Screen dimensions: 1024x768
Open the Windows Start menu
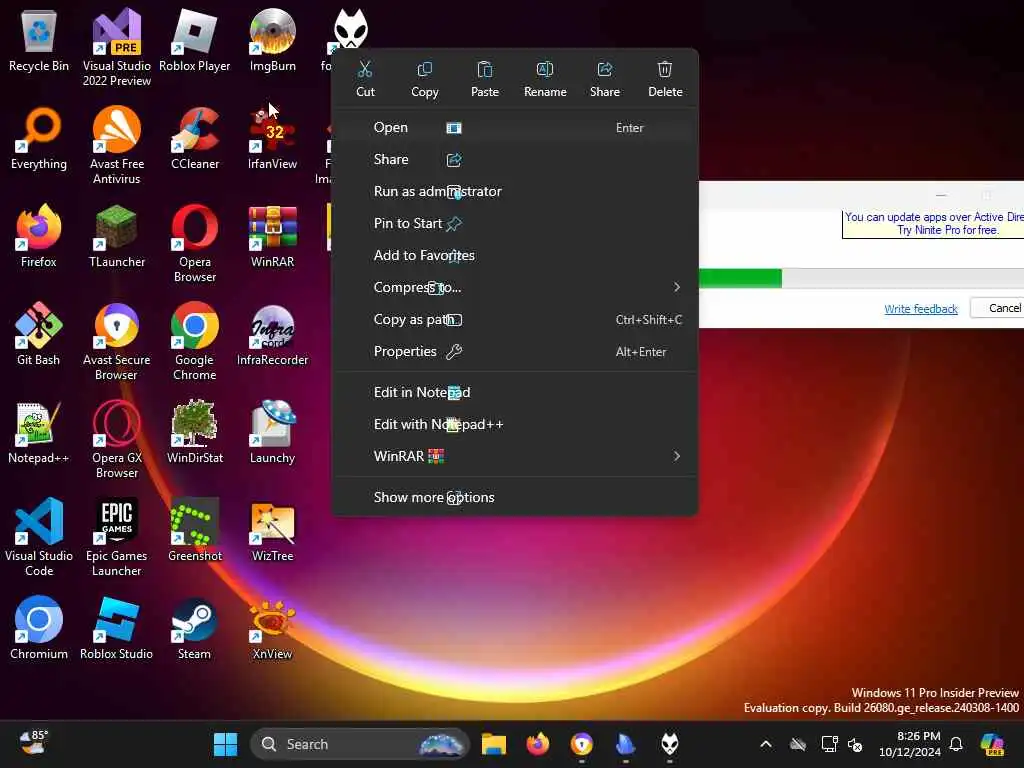(225, 744)
